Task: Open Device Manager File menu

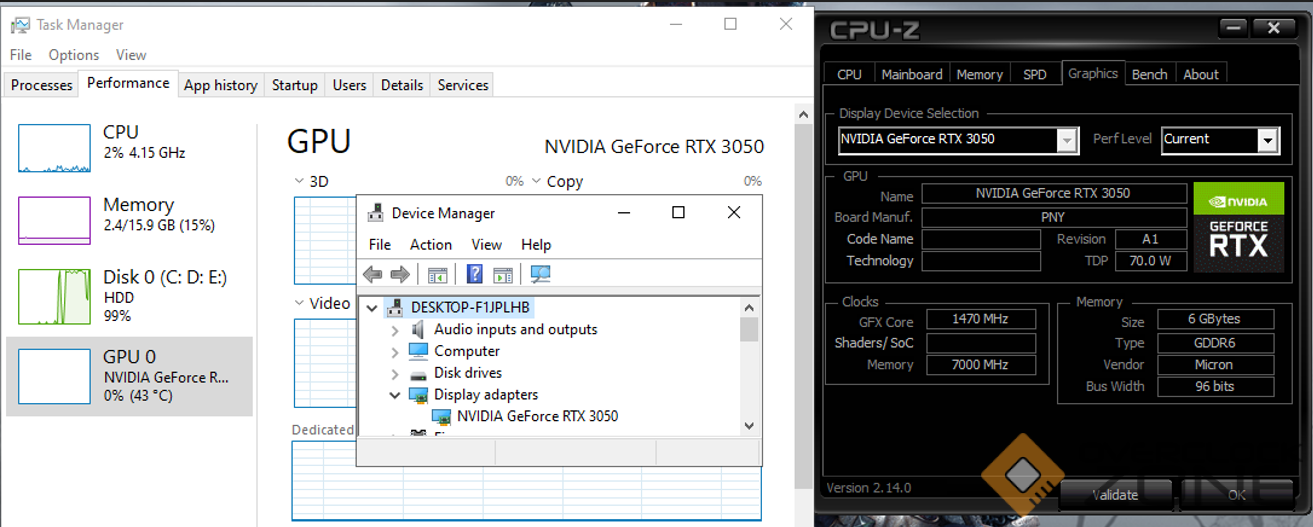Action: 380,244
